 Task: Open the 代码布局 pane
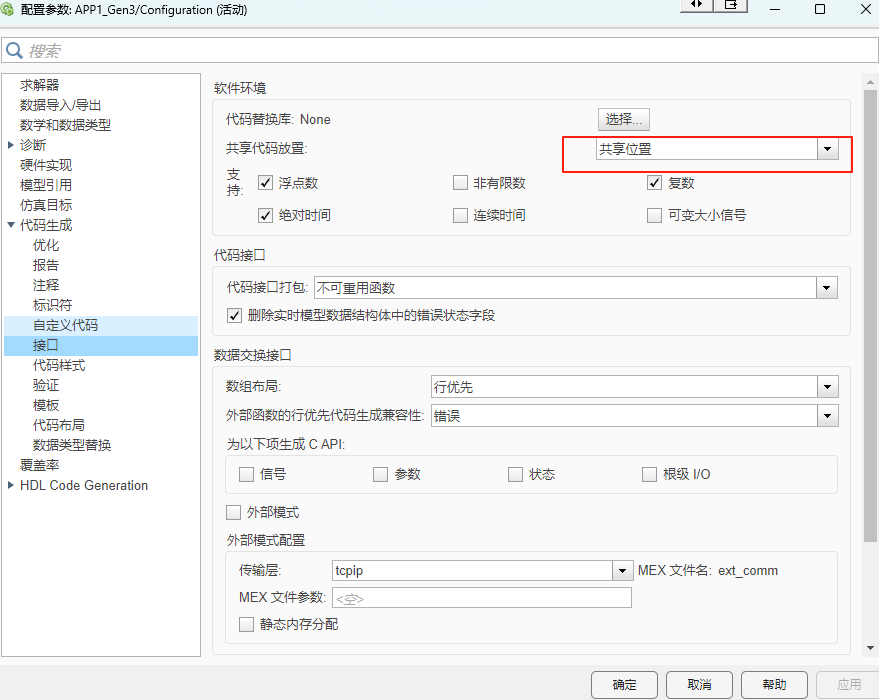[59, 425]
